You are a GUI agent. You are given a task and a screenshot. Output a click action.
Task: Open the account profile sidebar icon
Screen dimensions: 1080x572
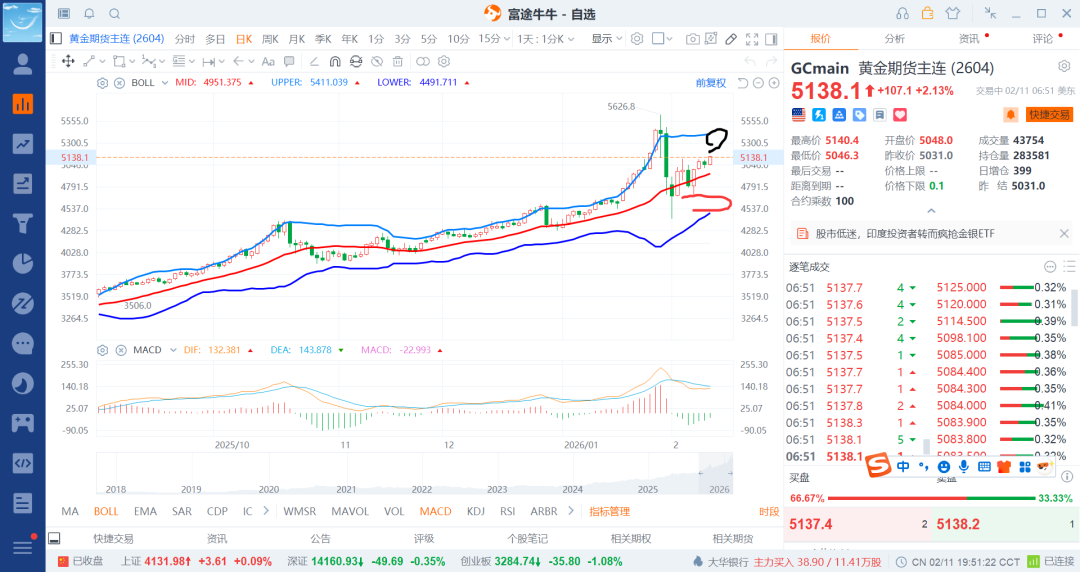coord(23,64)
